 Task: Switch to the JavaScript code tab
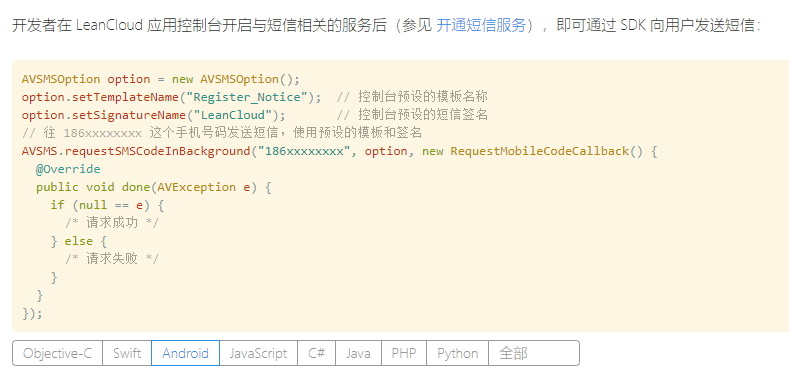pyautogui.click(x=258, y=353)
